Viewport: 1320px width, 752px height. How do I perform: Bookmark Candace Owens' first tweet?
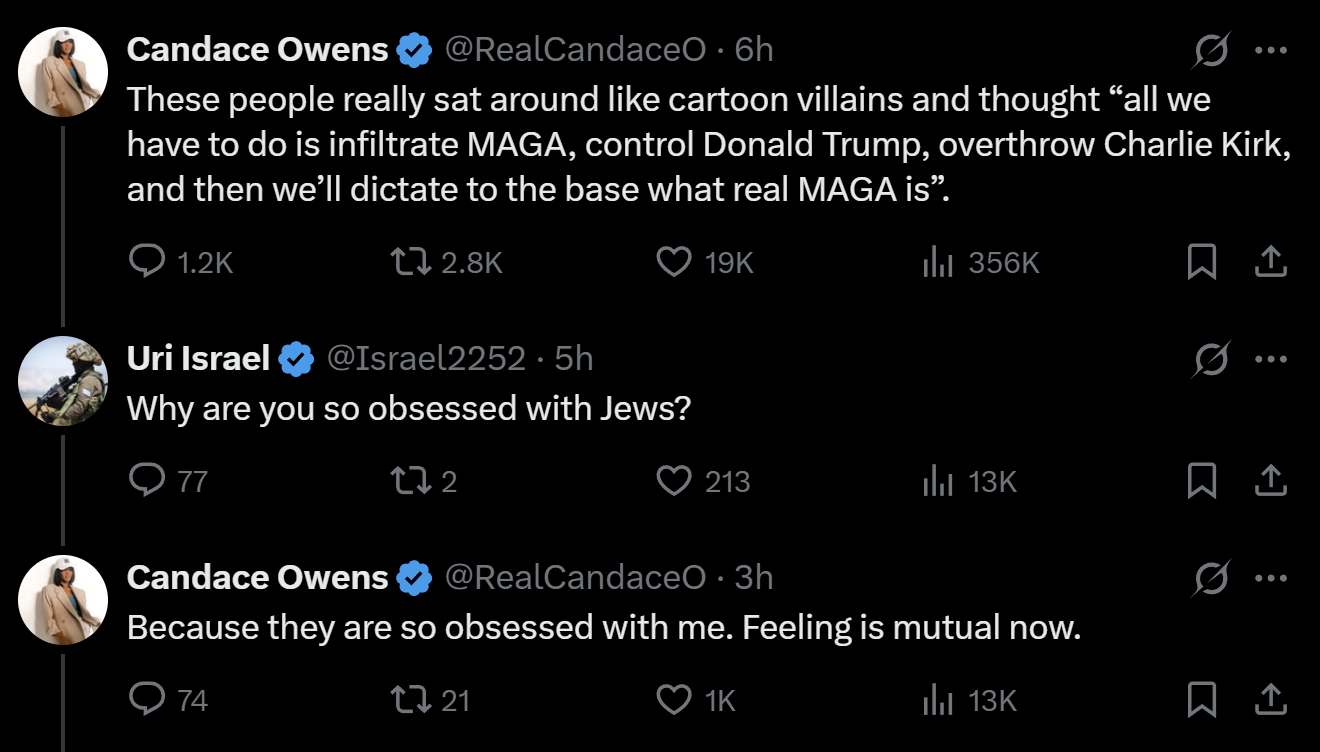1201,262
